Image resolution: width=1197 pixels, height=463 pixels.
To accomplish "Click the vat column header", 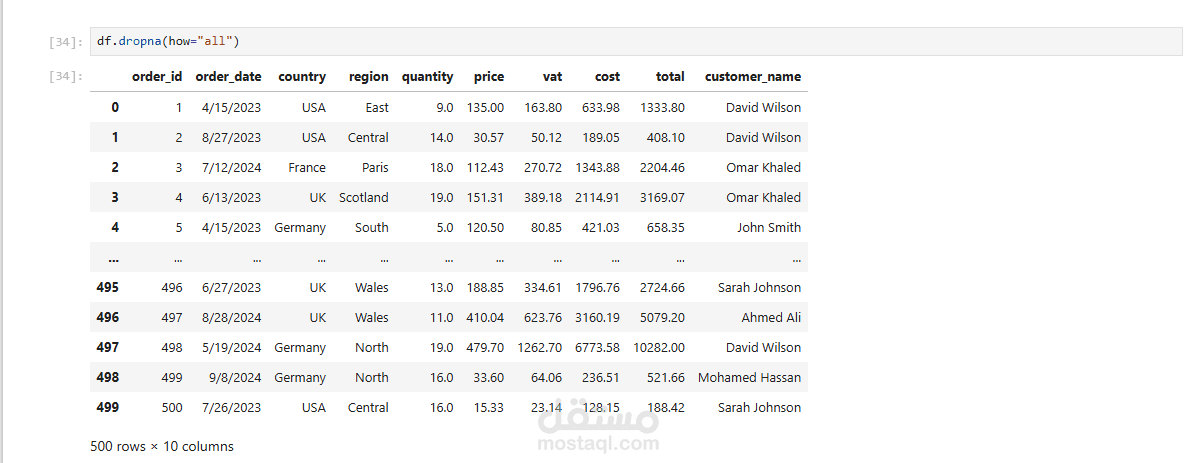I will click(x=552, y=76).
